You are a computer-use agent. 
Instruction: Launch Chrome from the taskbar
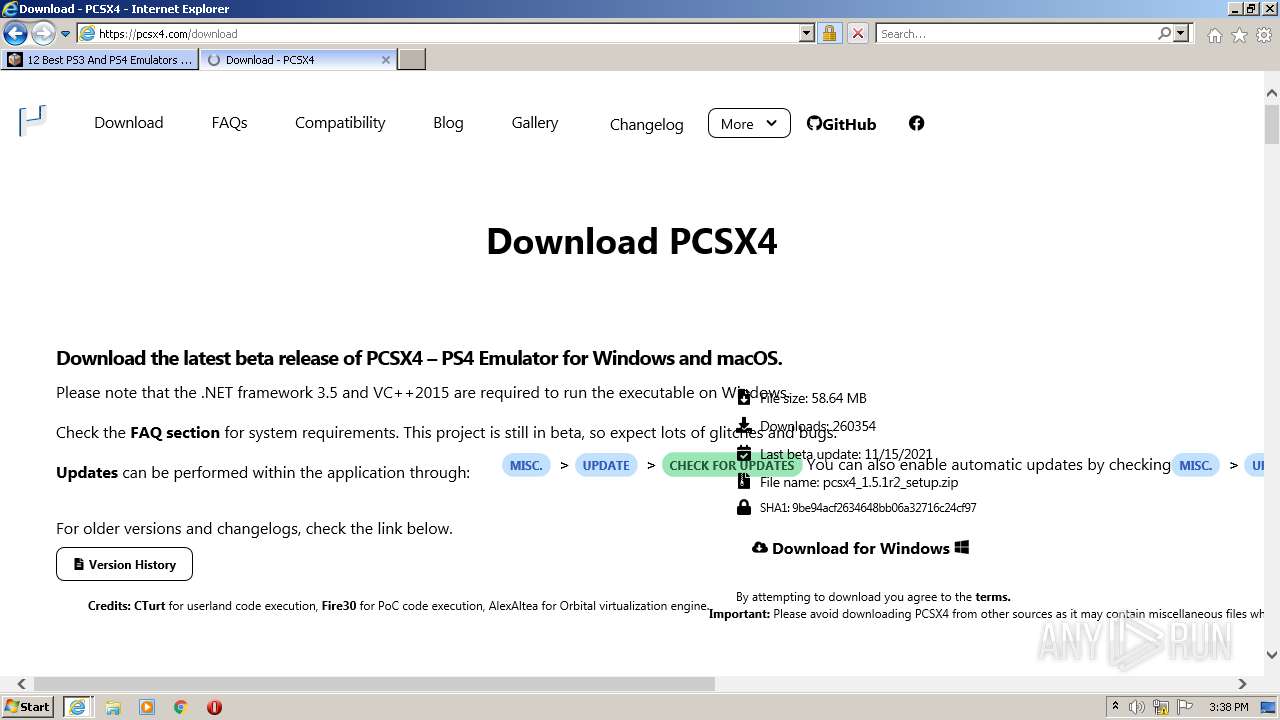181,707
